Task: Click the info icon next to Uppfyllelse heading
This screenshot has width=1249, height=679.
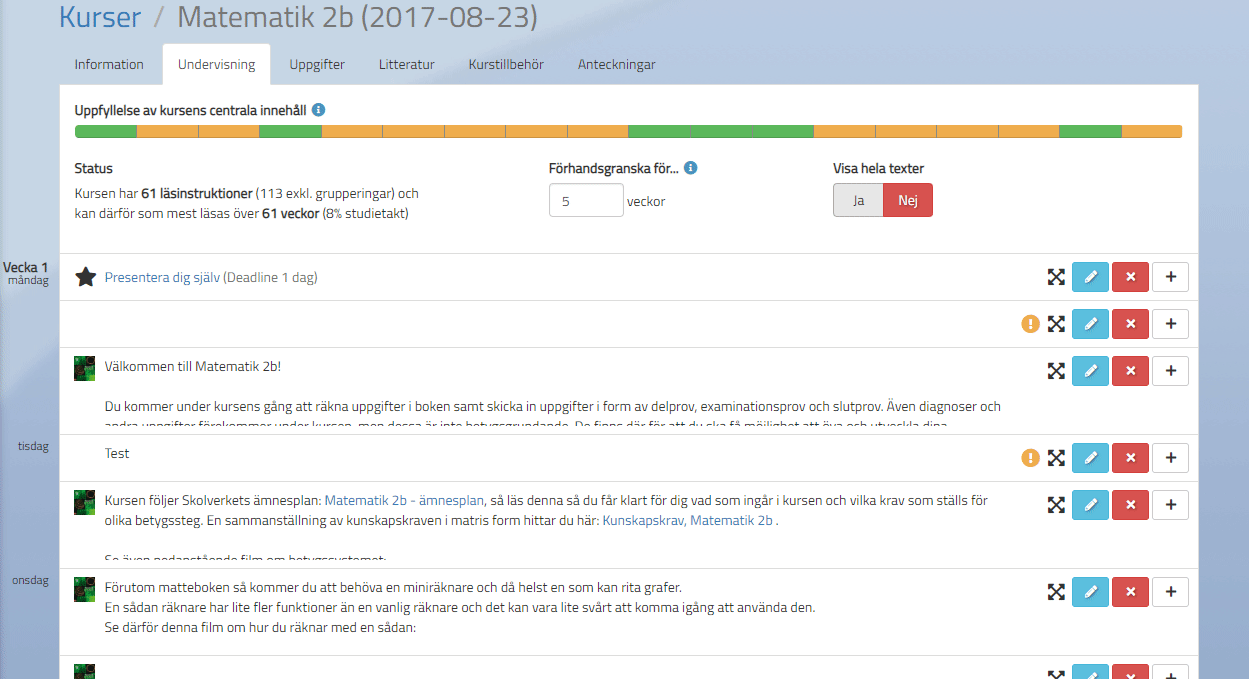Action: coord(318,109)
